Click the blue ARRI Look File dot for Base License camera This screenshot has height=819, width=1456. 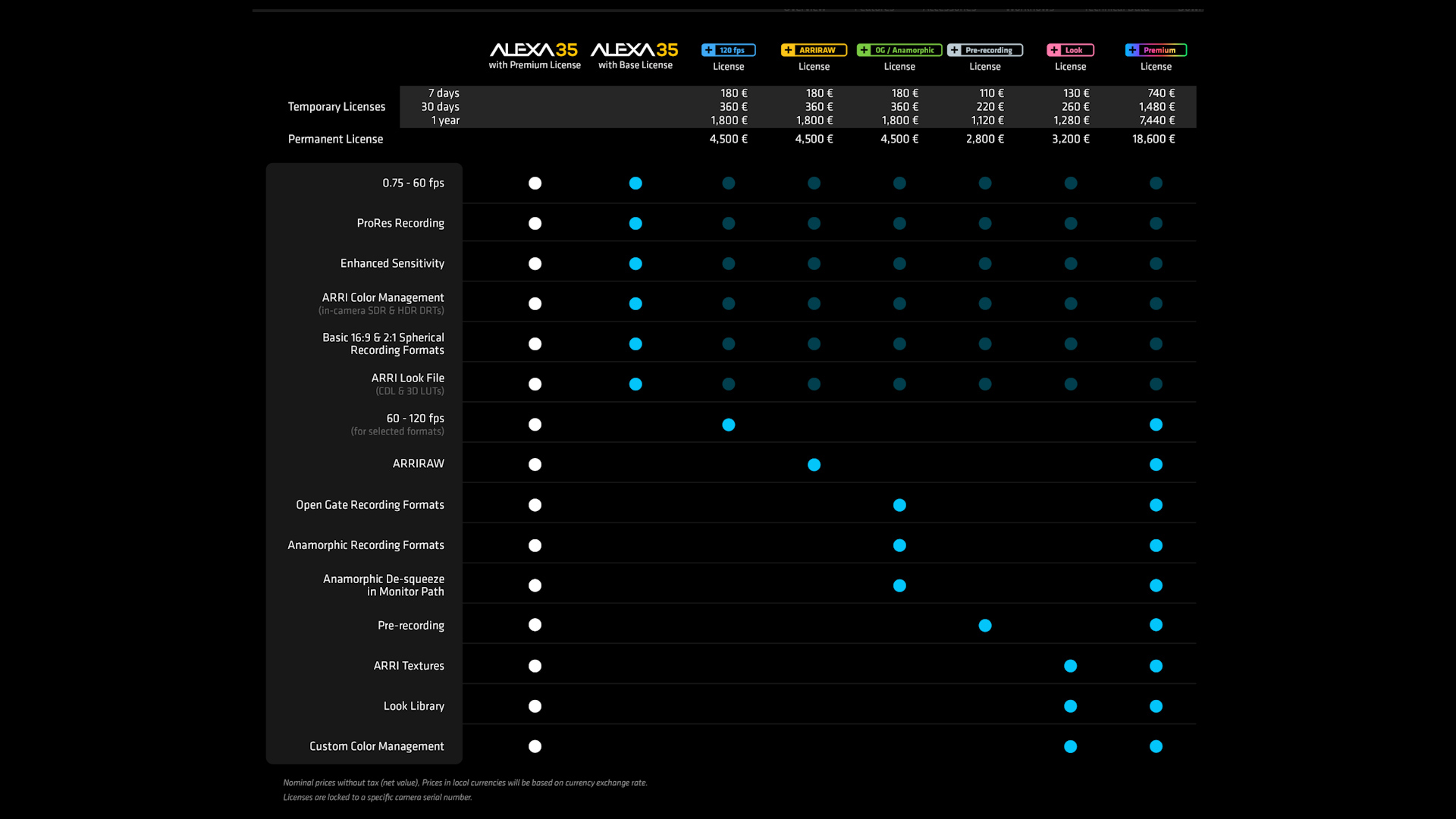tap(635, 384)
